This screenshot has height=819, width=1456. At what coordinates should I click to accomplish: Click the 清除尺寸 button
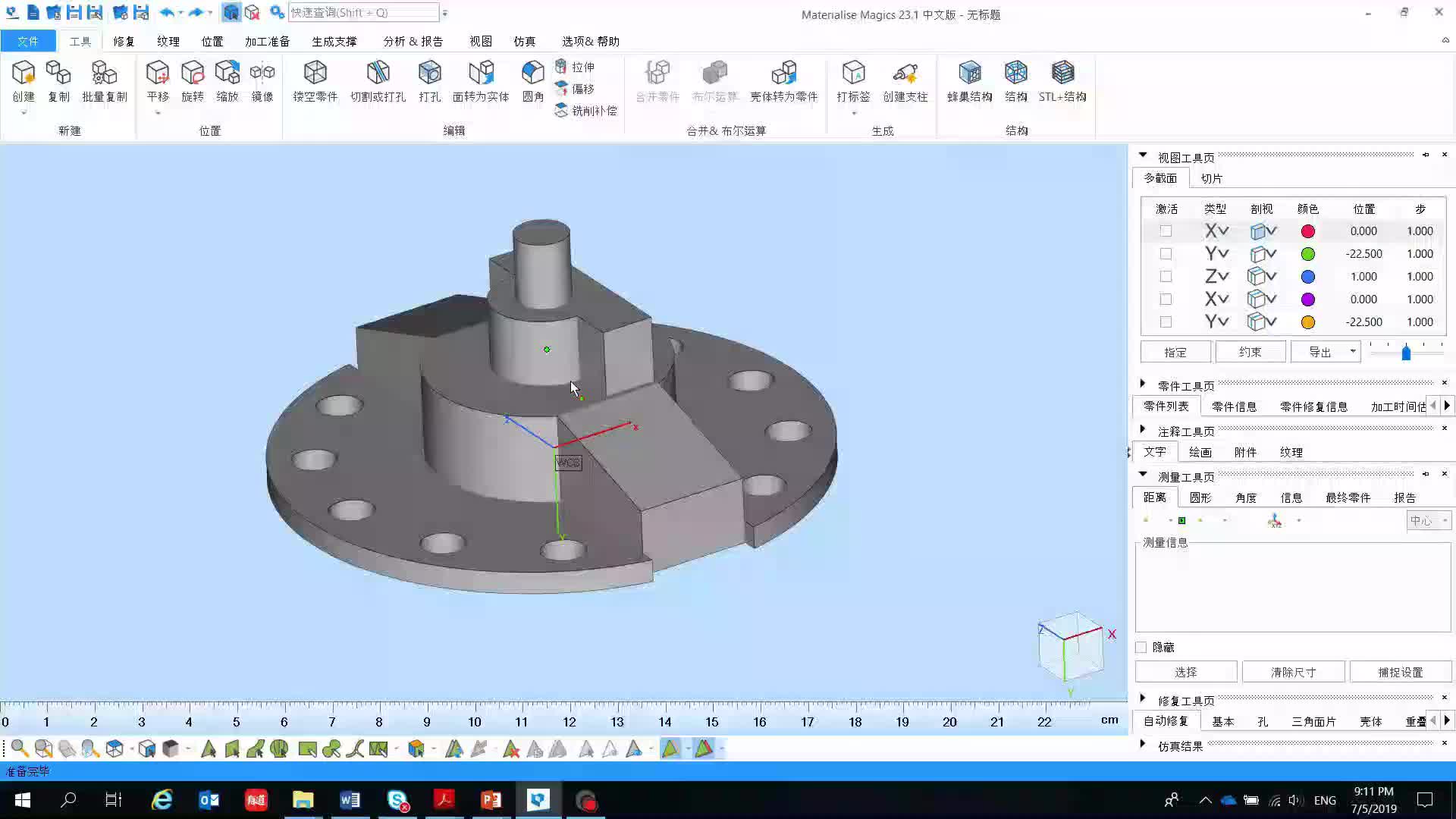1294,671
